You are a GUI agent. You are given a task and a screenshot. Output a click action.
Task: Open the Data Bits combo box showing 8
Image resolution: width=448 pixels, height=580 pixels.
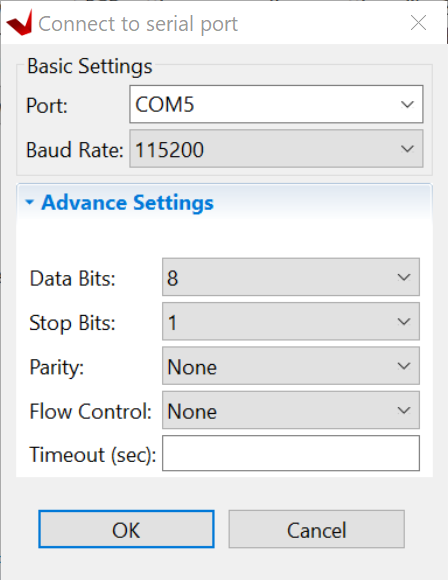coord(291,277)
